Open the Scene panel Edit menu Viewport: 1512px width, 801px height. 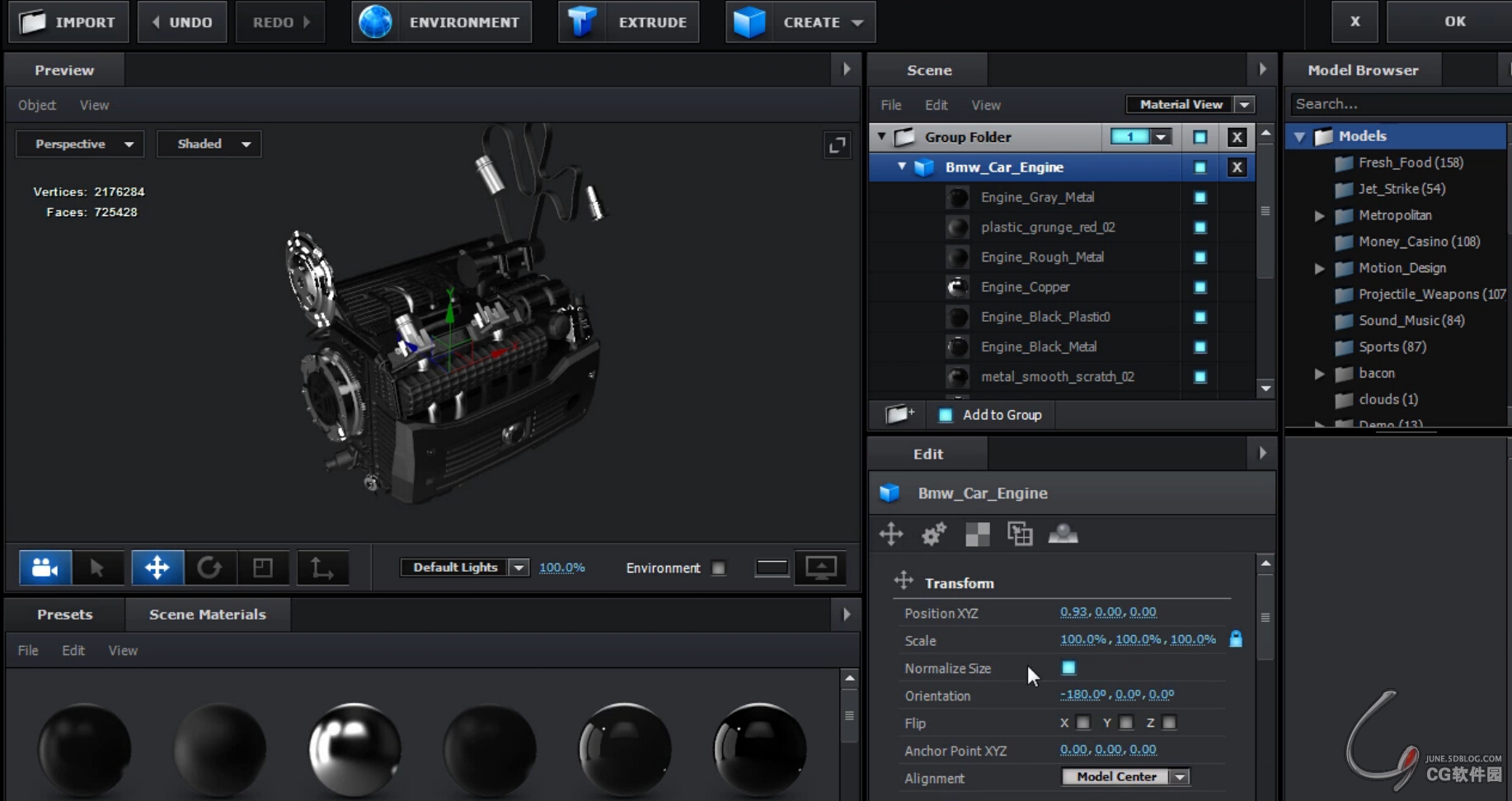click(936, 105)
